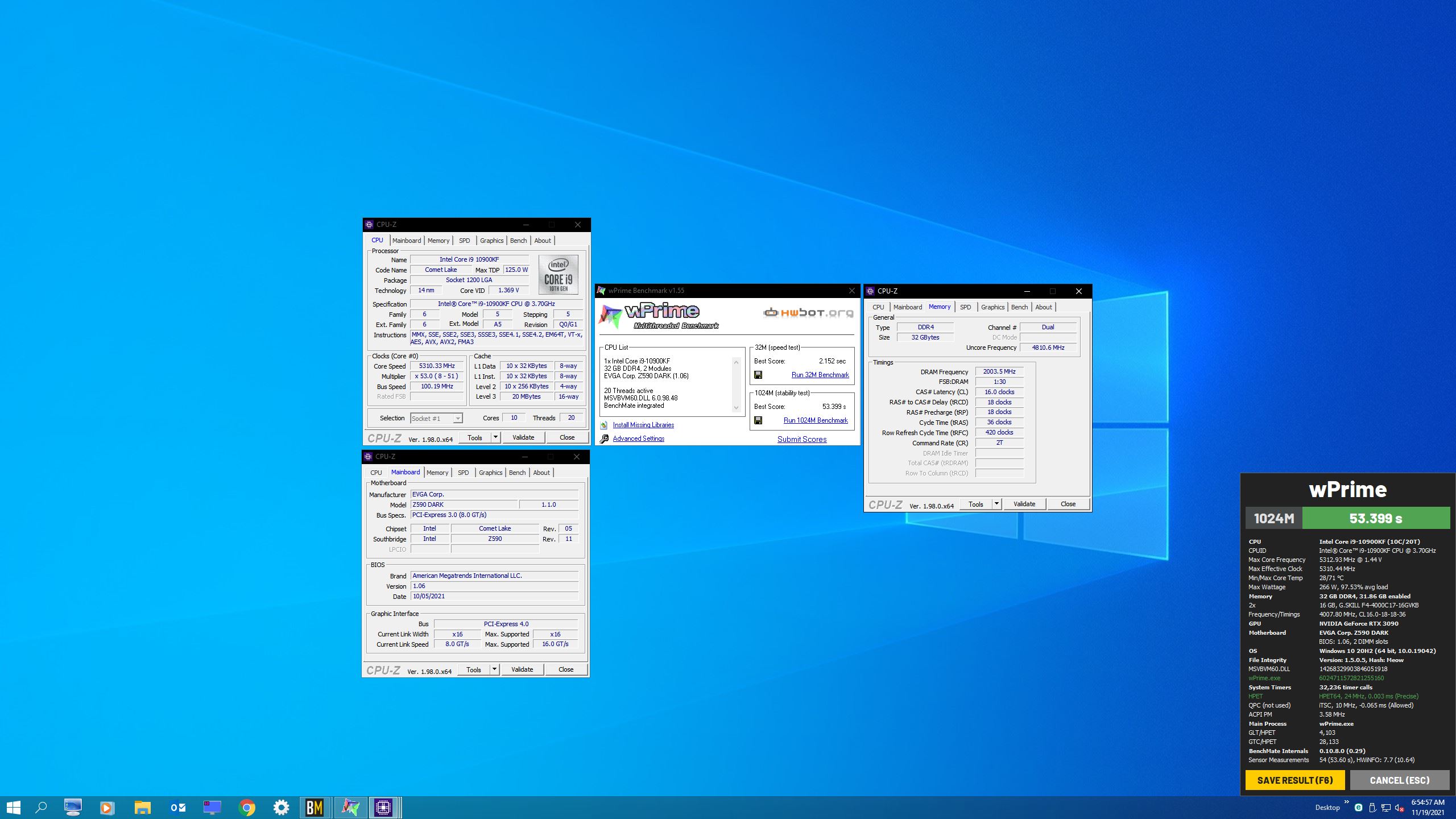The width and height of the screenshot is (1456, 819).
Task: Click the Install Missing Libraries document icon
Action: click(604, 425)
